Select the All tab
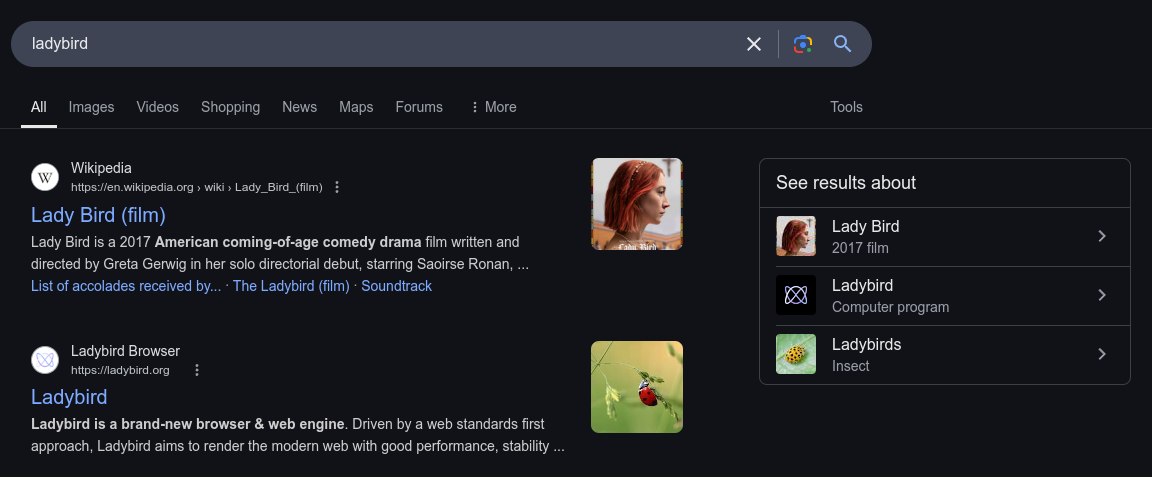The width and height of the screenshot is (1152, 477). (39, 107)
